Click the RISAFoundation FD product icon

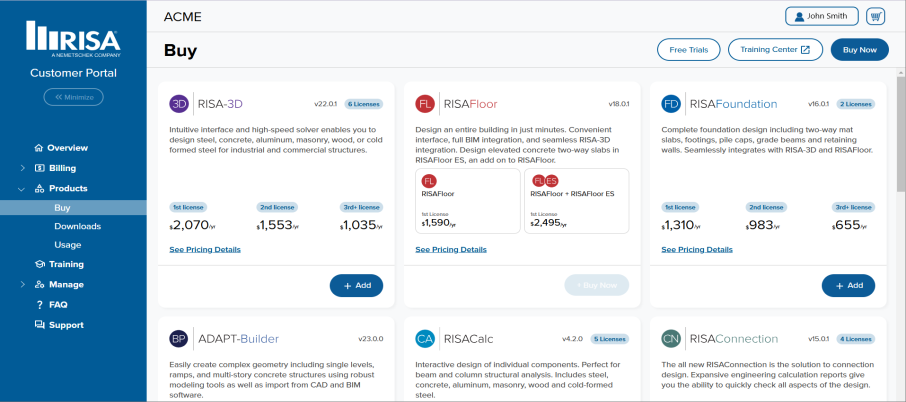(x=671, y=104)
